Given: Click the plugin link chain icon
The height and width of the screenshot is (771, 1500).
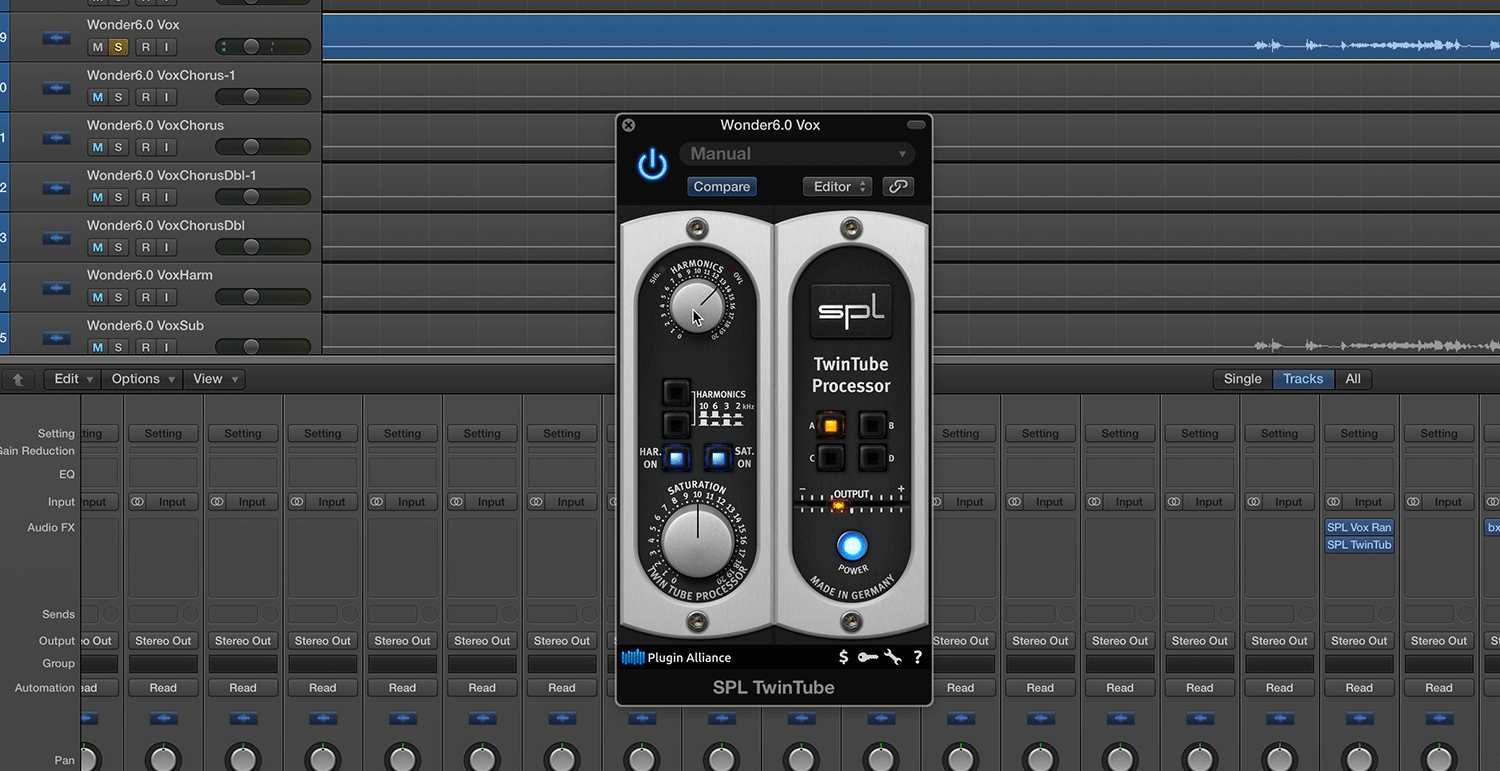Looking at the screenshot, I should tap(898, 186).
